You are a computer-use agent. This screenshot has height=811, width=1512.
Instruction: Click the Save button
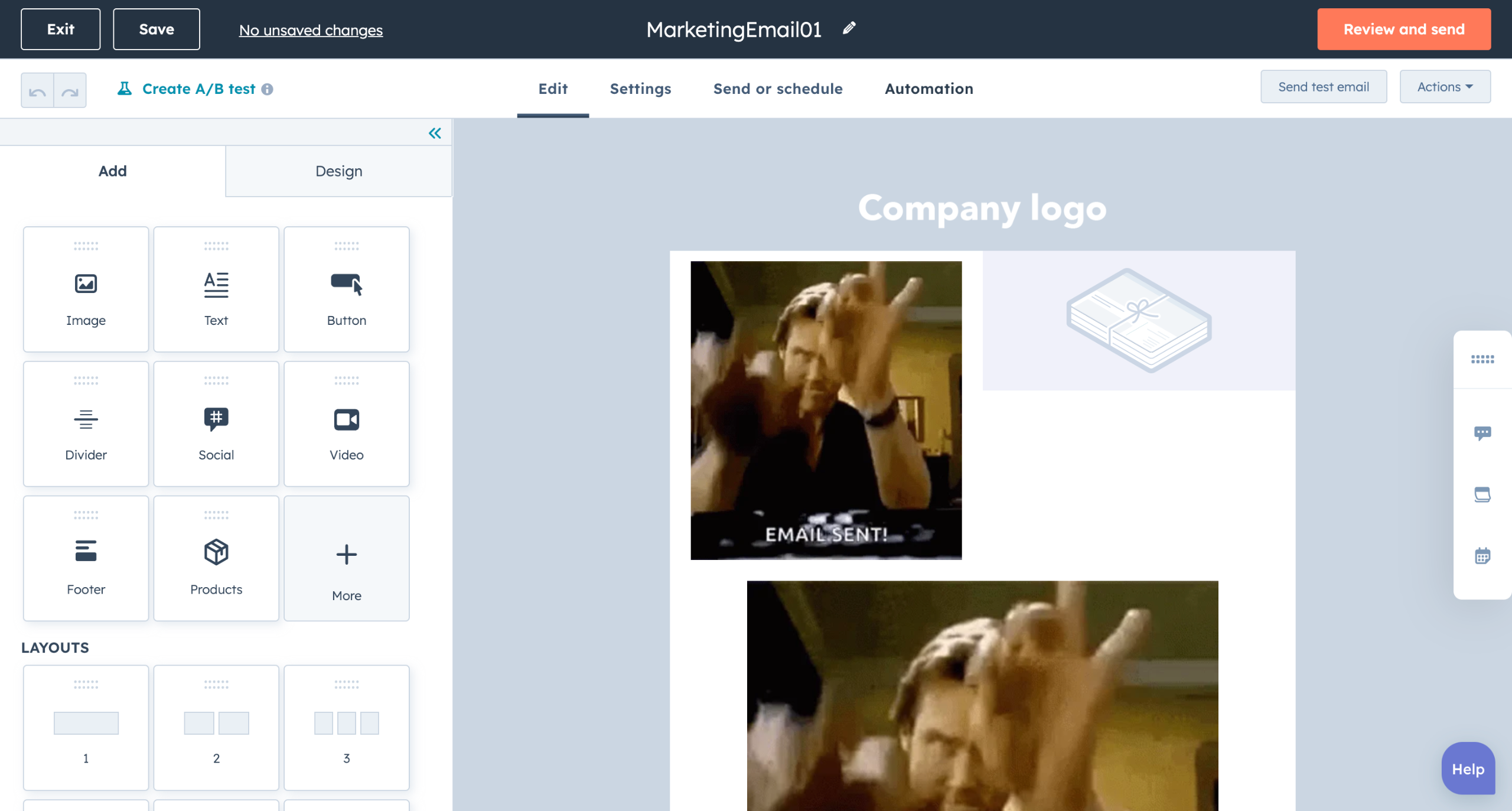(x=157, y=30)
